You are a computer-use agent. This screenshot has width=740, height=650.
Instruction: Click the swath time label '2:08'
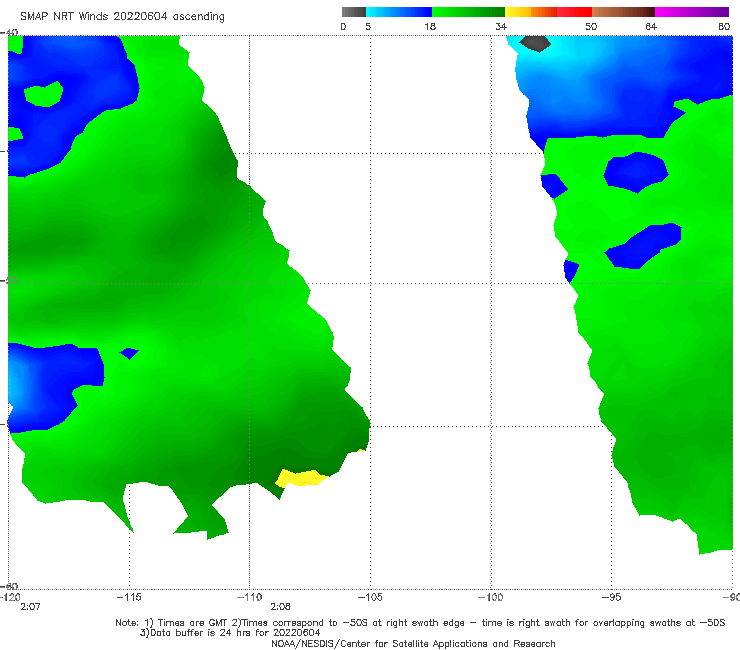[x=280, y=607]
